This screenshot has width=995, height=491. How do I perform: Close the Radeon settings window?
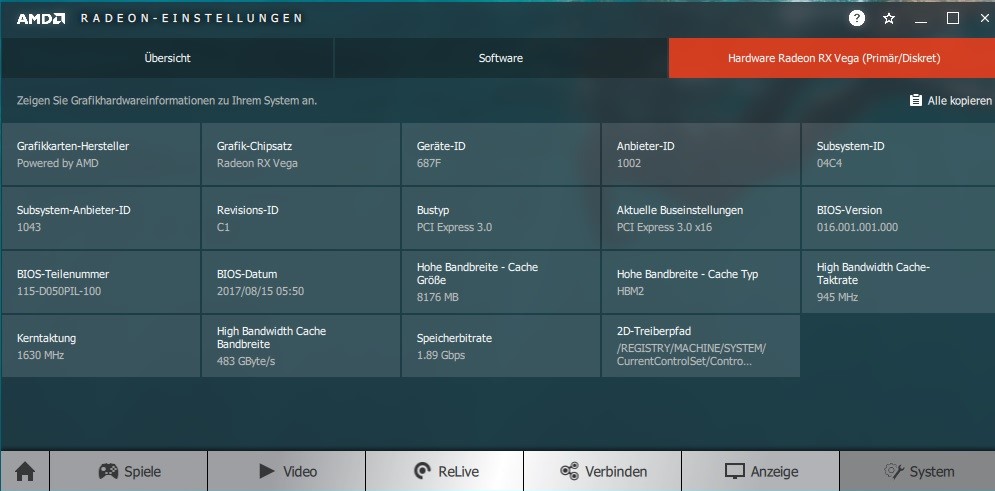pyautogui.click(x=984, y=18)
